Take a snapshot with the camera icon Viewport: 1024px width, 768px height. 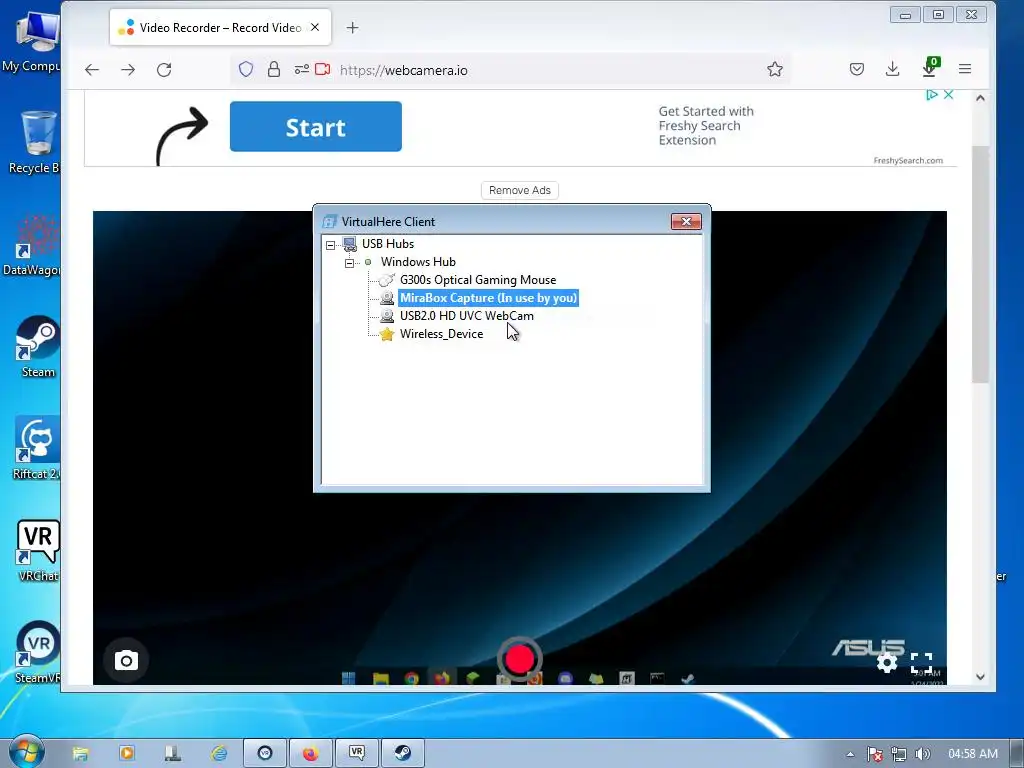click(126, 660)
